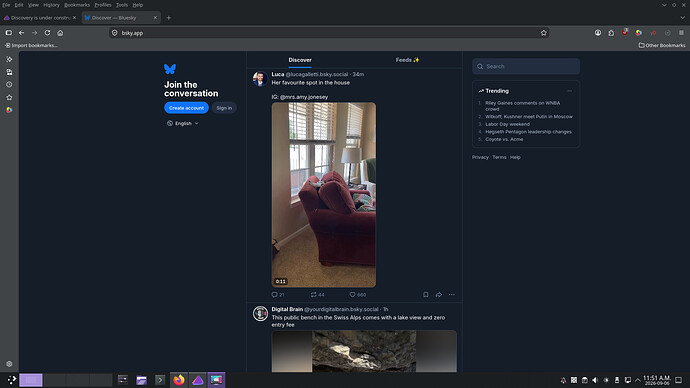This screenshot has width=690, height=388.
Task: Click the Create account button
Action: click(186, 108)
